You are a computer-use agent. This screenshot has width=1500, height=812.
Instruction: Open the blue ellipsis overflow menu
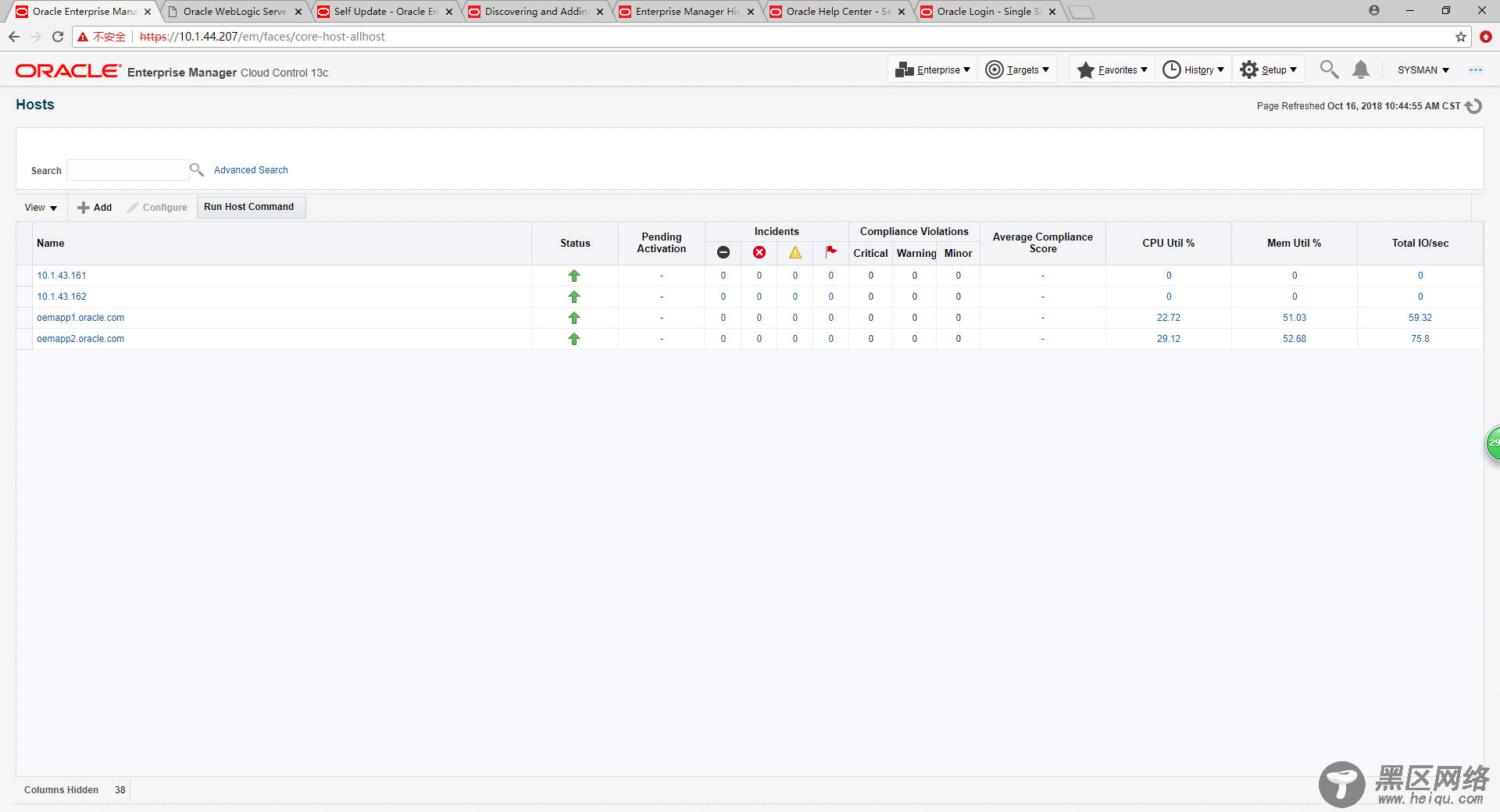pyautogui.click(x=1475, y=69)
